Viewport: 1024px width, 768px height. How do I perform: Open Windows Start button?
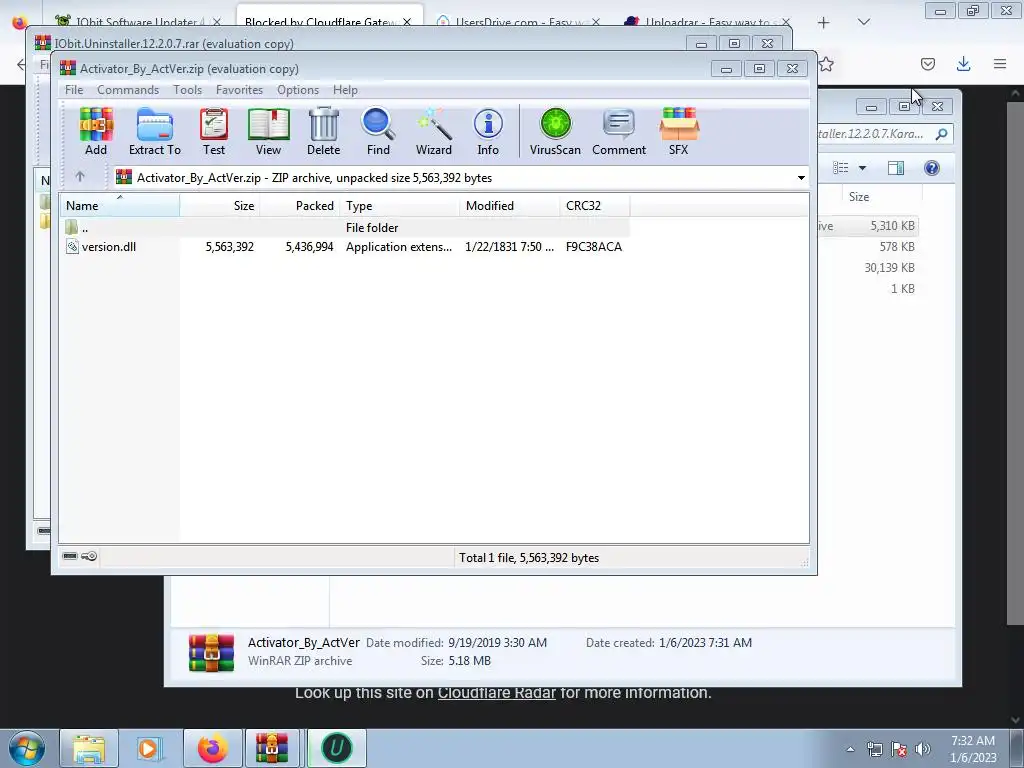(27, 748)
